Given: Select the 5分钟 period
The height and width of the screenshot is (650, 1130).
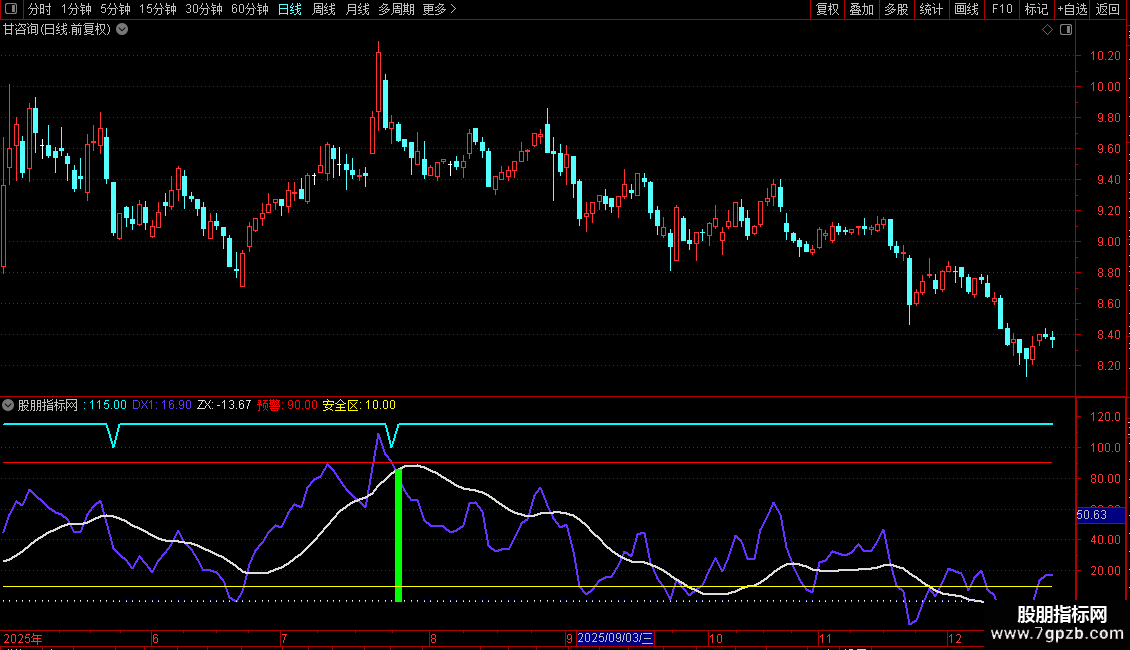Looking at the screenshot, I should pos(115,9).
